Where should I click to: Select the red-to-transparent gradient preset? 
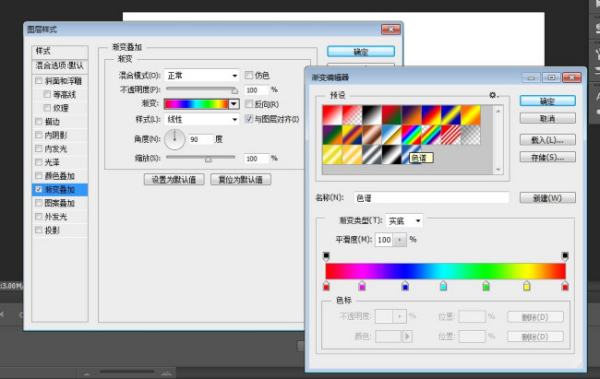click(352, 115)
